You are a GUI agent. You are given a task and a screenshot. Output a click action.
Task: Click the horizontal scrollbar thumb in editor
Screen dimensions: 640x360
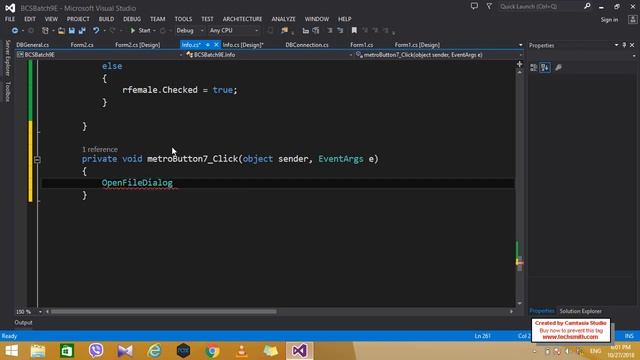click(163, 312)
